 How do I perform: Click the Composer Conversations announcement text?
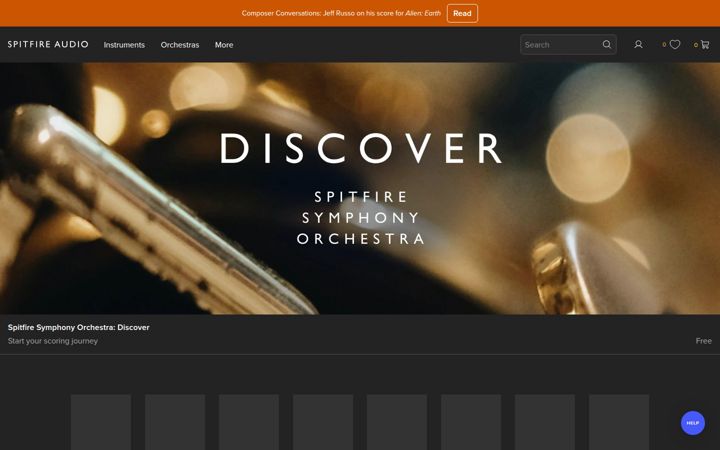point(341,13)
